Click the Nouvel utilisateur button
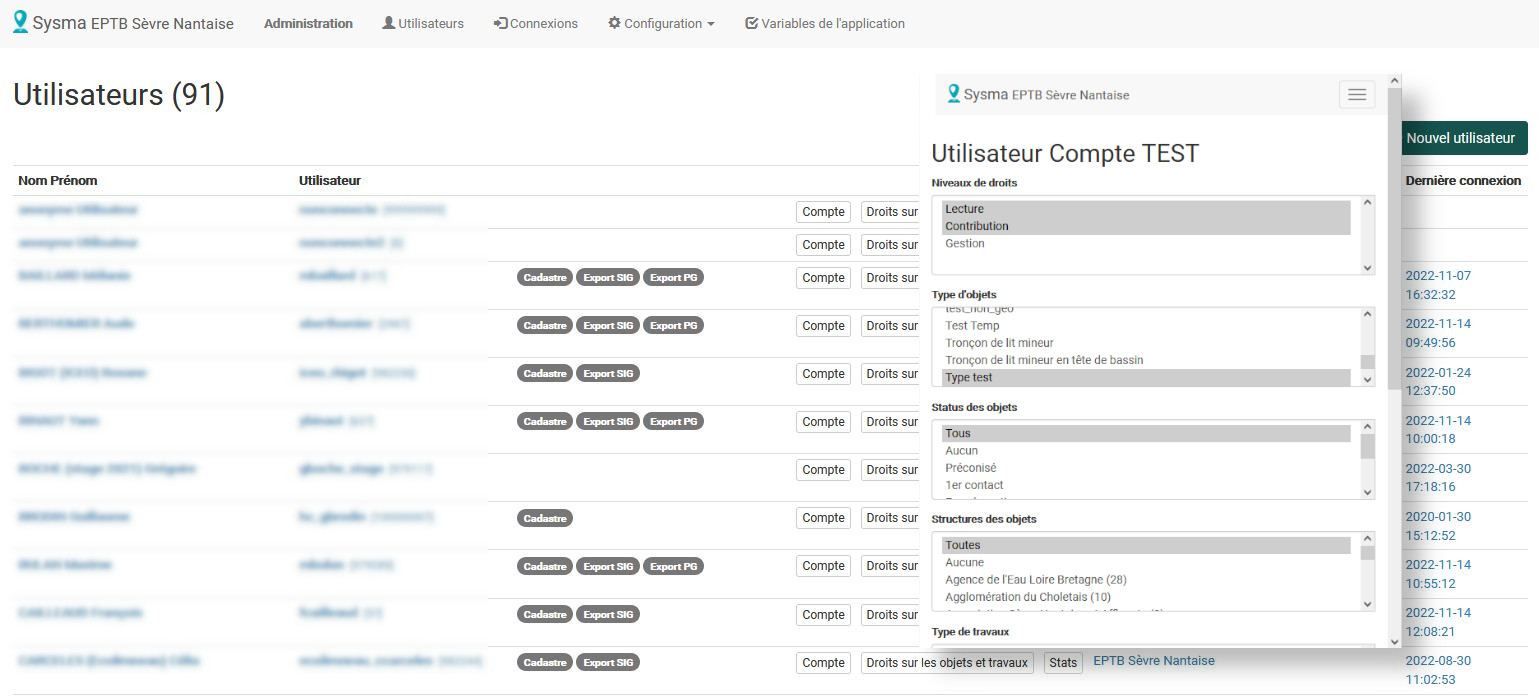Image resolution: width=1539 pixels, height=697 pixels. pos(1459,138)
